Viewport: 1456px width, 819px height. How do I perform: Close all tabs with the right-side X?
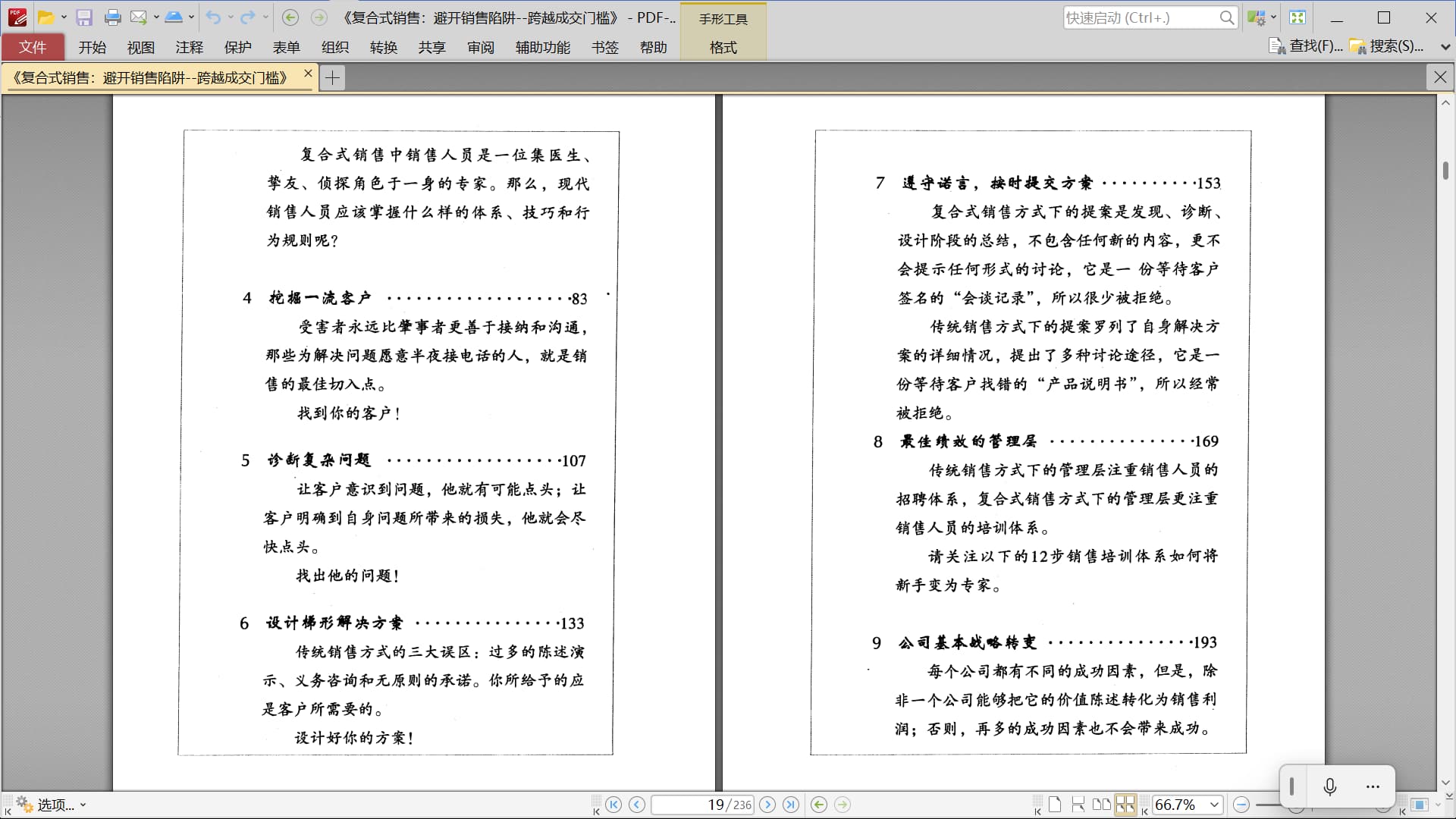[1440, 77]
